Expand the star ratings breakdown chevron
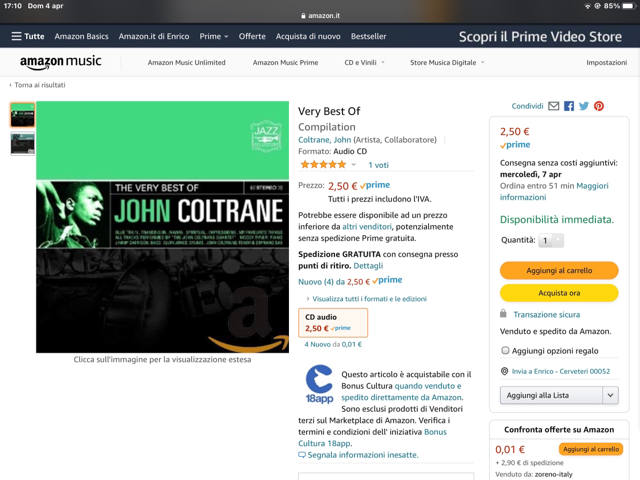640x480 pixels. pos(353,164)
